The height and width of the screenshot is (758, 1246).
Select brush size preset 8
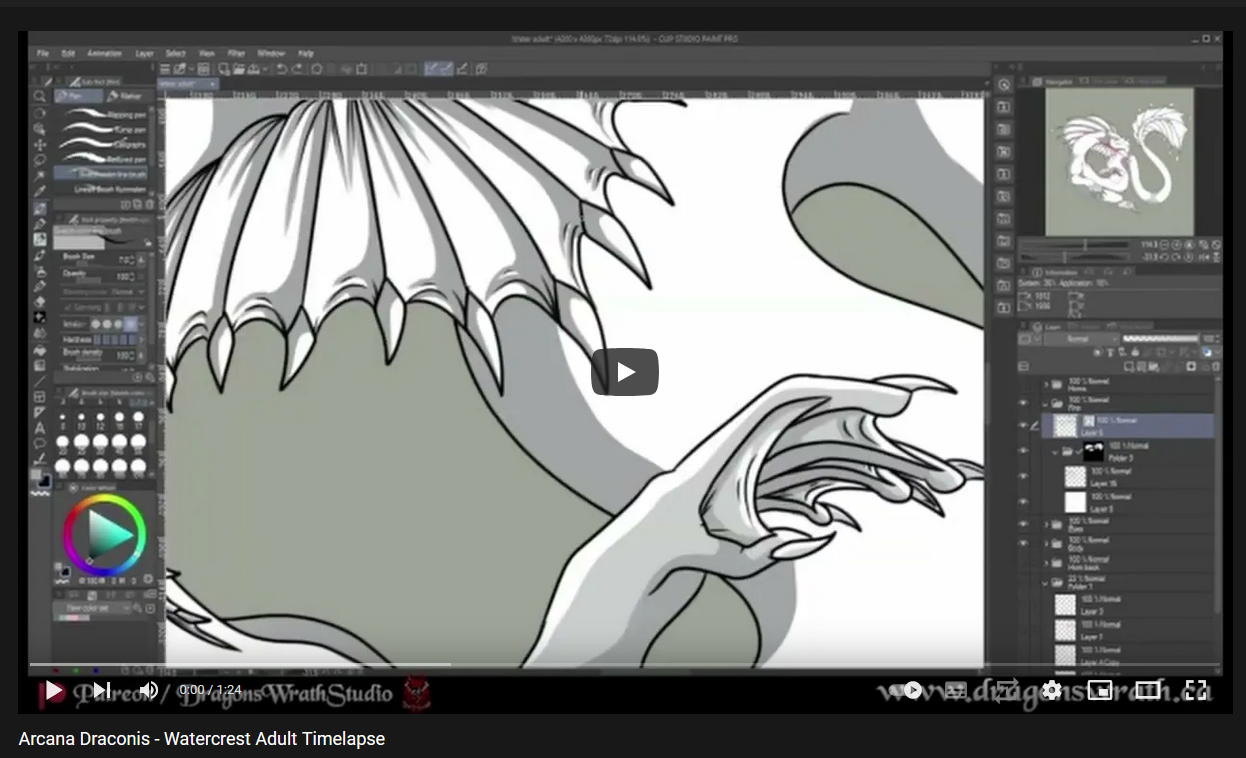[63, 420]
